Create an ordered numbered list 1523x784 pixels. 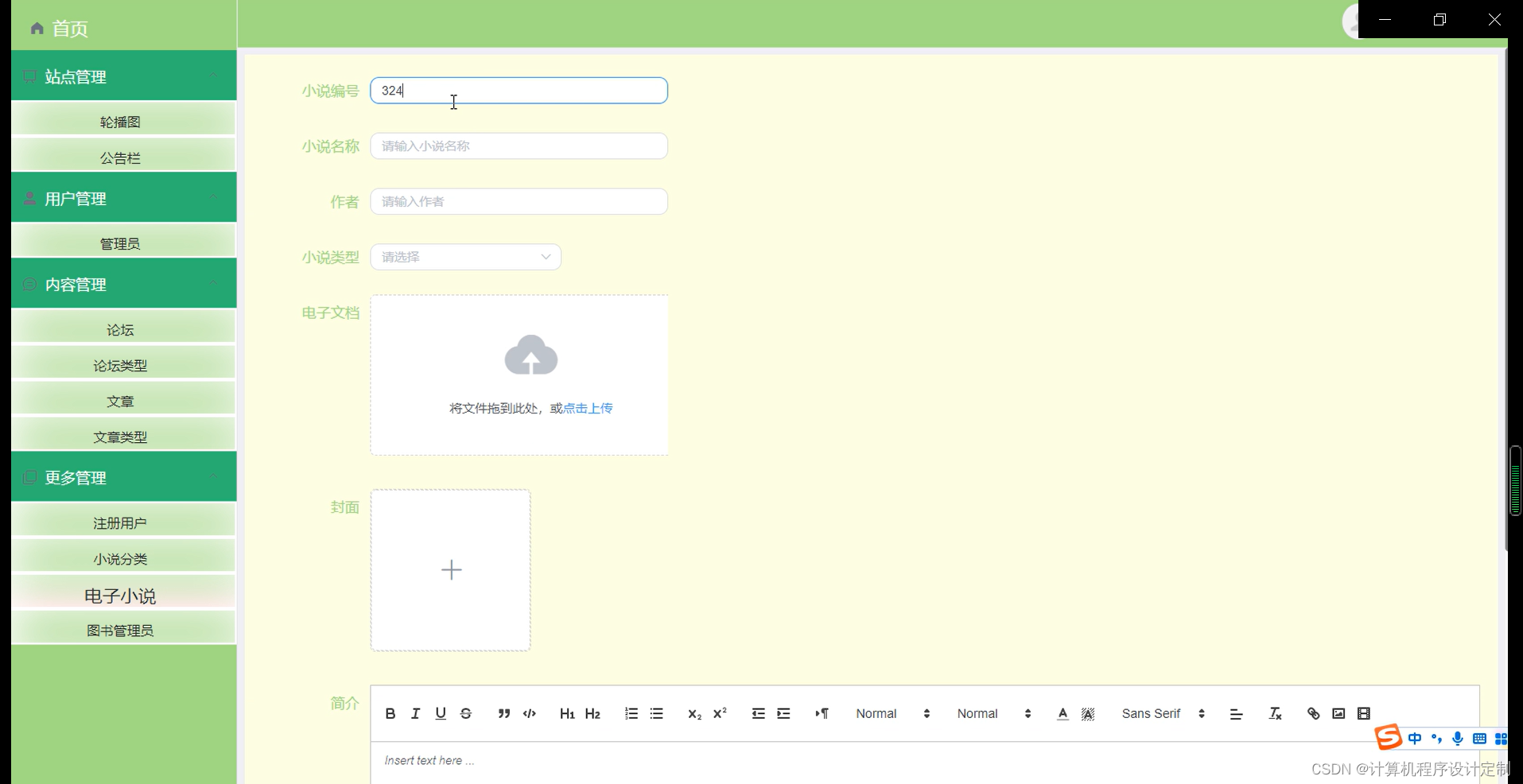pos(631,713)
